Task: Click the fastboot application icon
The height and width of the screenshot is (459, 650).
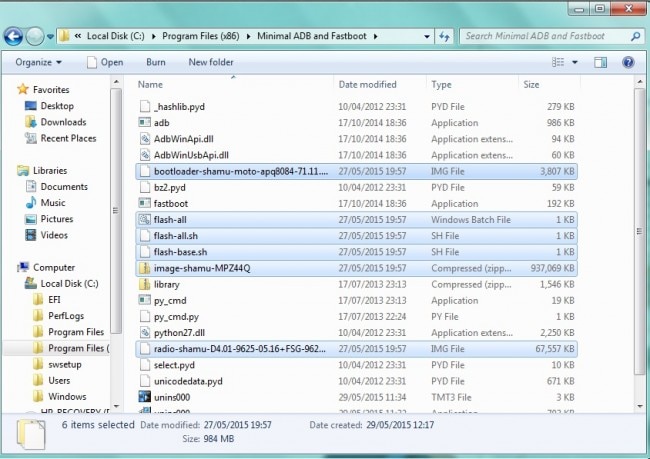Action: tap(144, 204)
